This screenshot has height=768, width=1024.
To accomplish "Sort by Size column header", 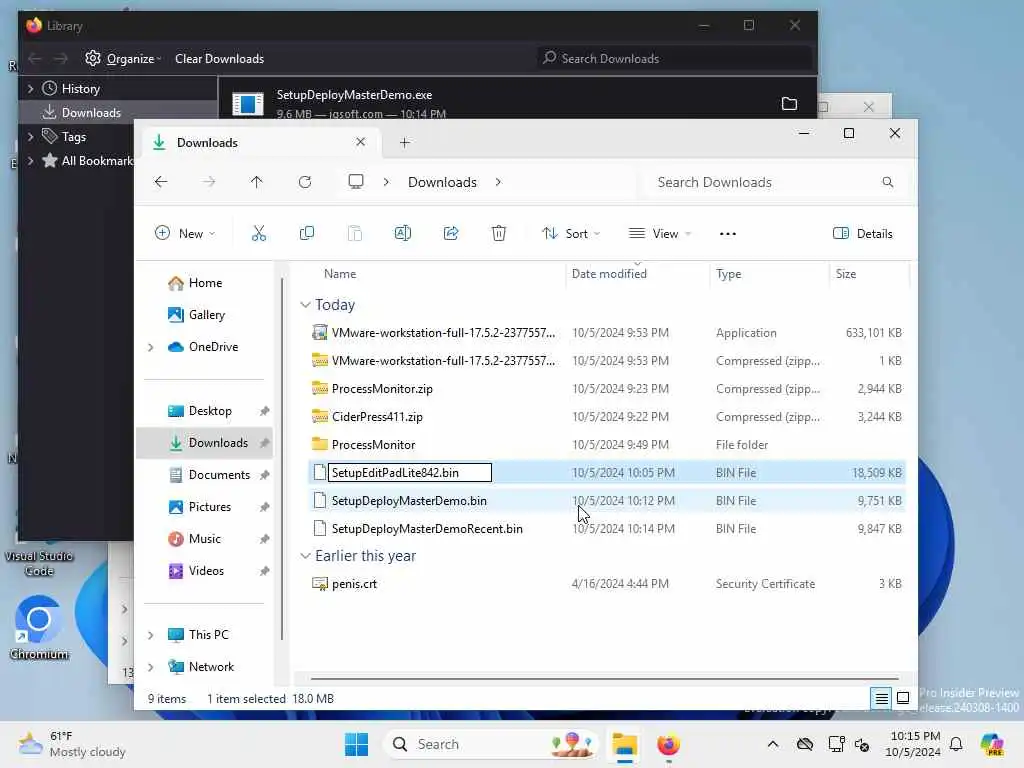I will click(846, 274).
